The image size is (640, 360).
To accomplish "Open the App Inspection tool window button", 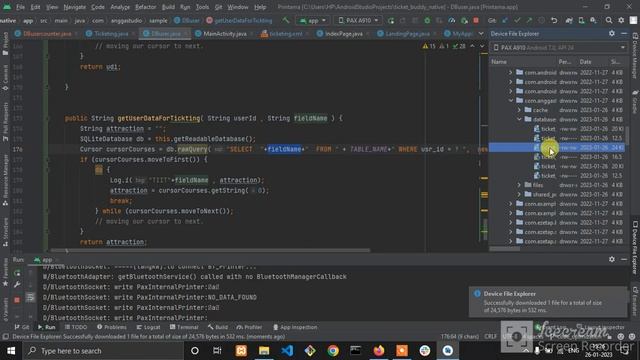I will point(295,327).
